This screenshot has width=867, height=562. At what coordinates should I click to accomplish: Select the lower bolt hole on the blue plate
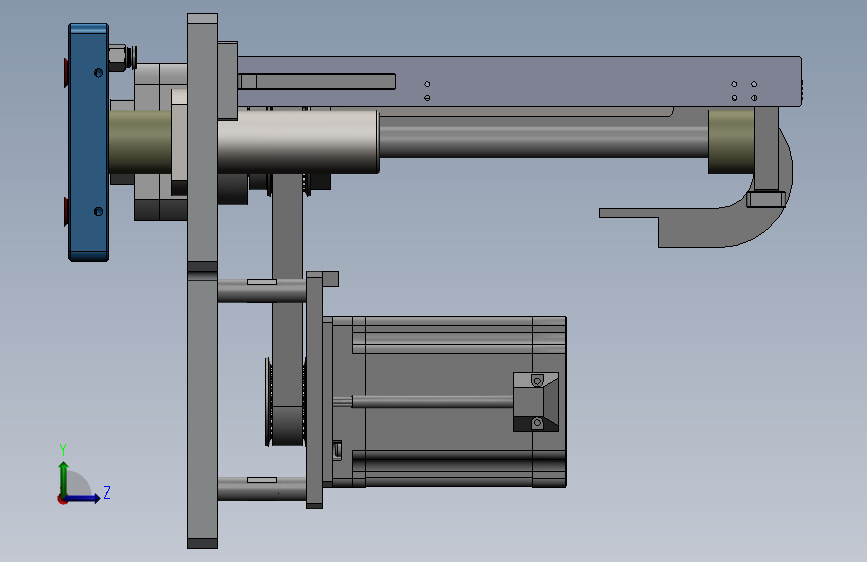(x=98, y=211)
